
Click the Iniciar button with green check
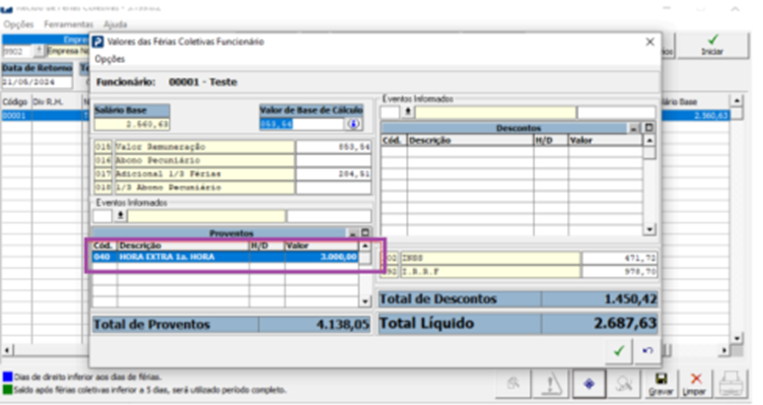[x=712, y=46]
